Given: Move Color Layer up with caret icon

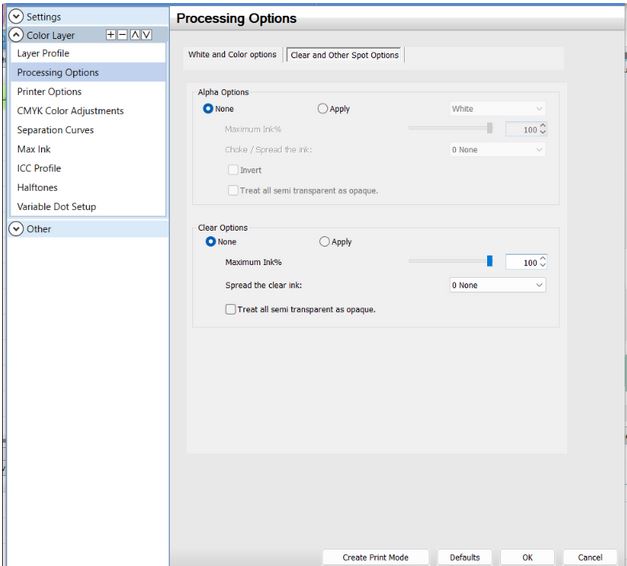Looking at the screenshot, I should click(x=135, y=35).
